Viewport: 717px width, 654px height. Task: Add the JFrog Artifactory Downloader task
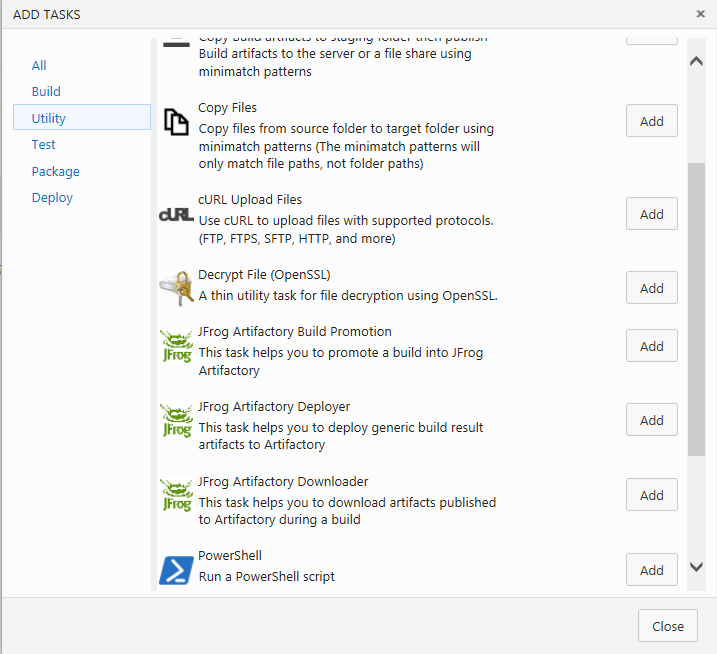[x=652, y=495]
